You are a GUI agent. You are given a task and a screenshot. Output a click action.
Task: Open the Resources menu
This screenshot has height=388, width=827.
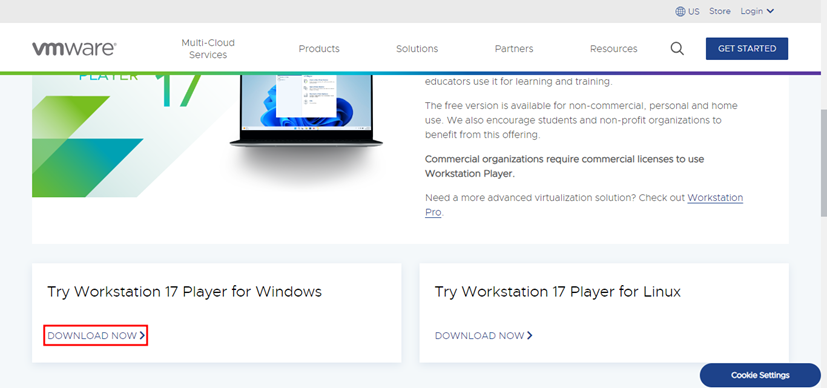point(613,48)
